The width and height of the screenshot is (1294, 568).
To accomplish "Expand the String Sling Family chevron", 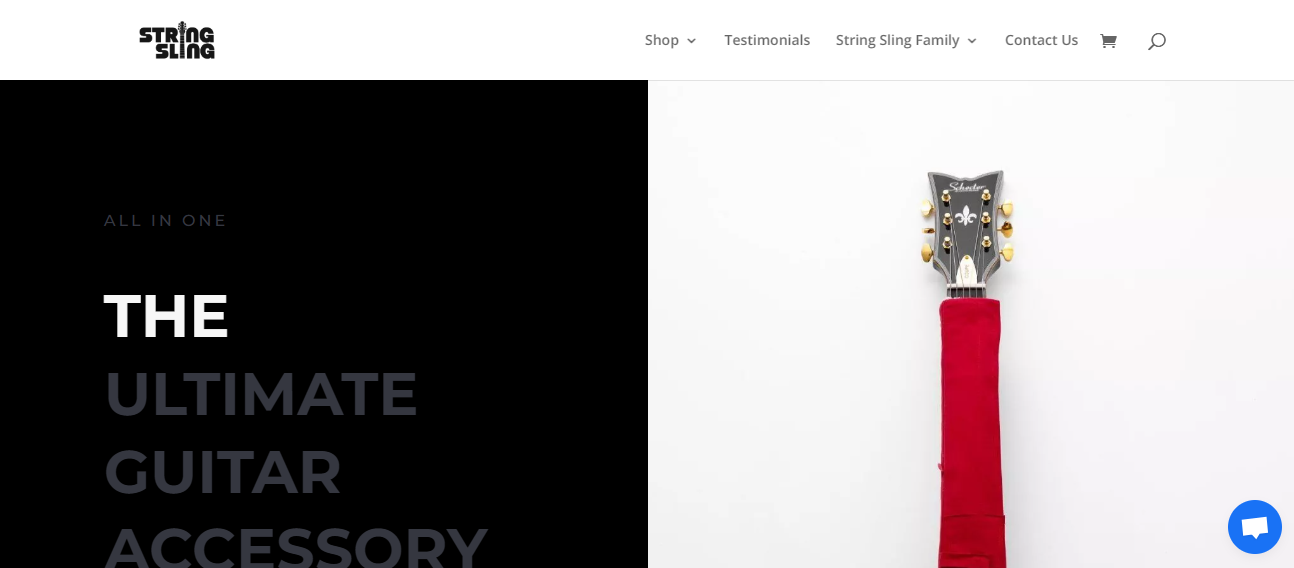I will pos(972,41).
